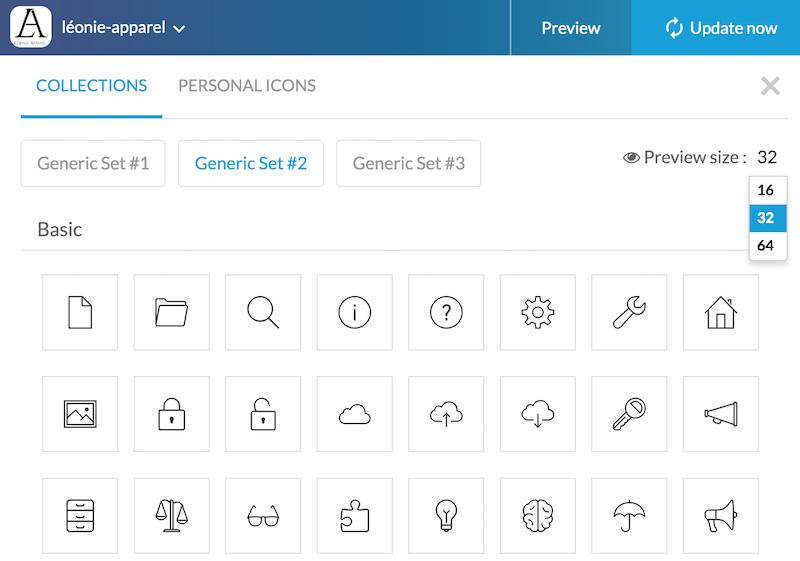Screen dimensions: 800x561
Task: Select the magnifying glass search icon
Action: tap(263, 313)
